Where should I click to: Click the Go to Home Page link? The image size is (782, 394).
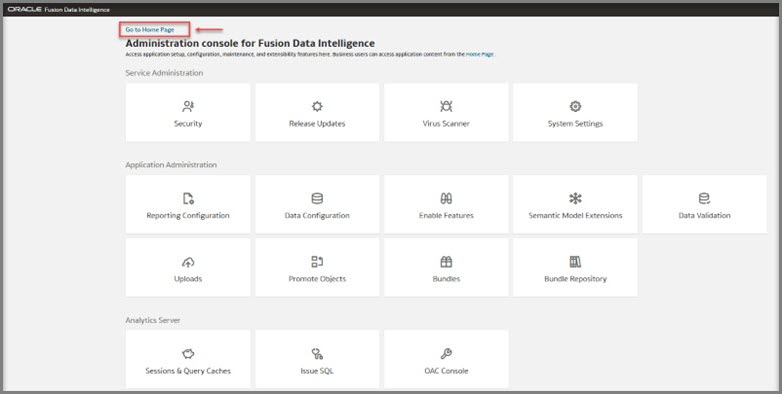[150, 30]
